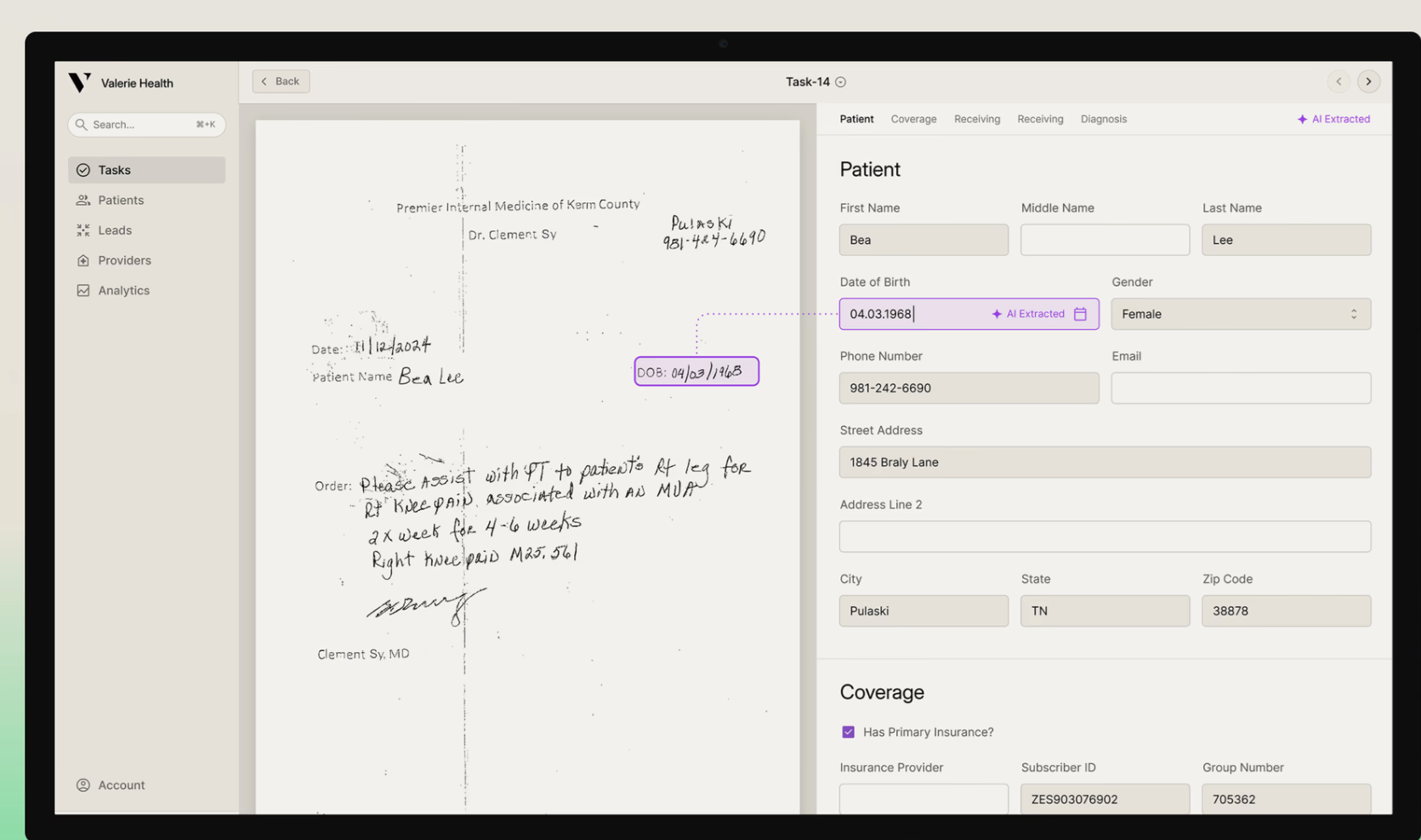
Task: Click the info icon next to Task-14
Action: point(840,82)
